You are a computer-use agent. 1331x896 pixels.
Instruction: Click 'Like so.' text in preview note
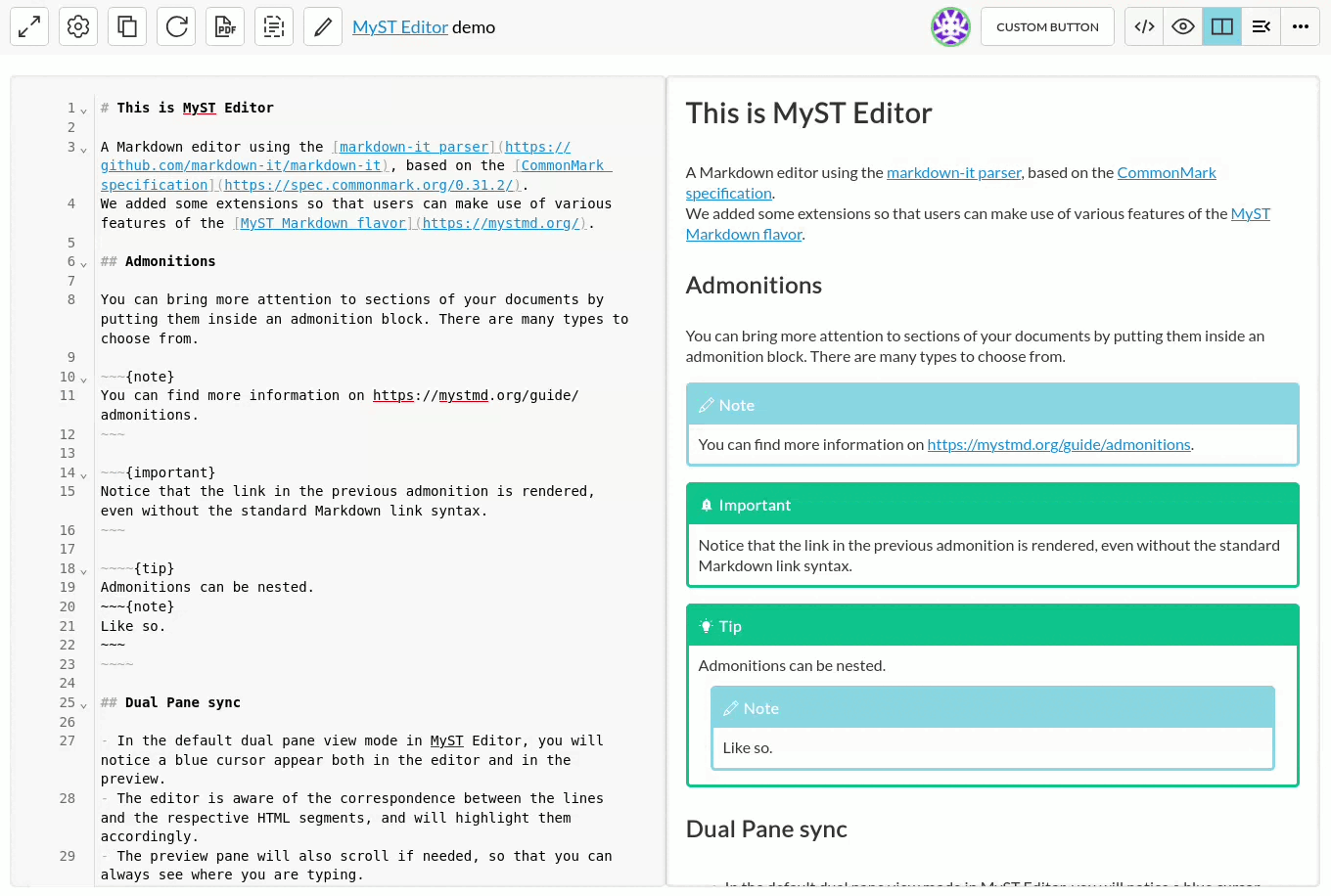tap(748, 747)
